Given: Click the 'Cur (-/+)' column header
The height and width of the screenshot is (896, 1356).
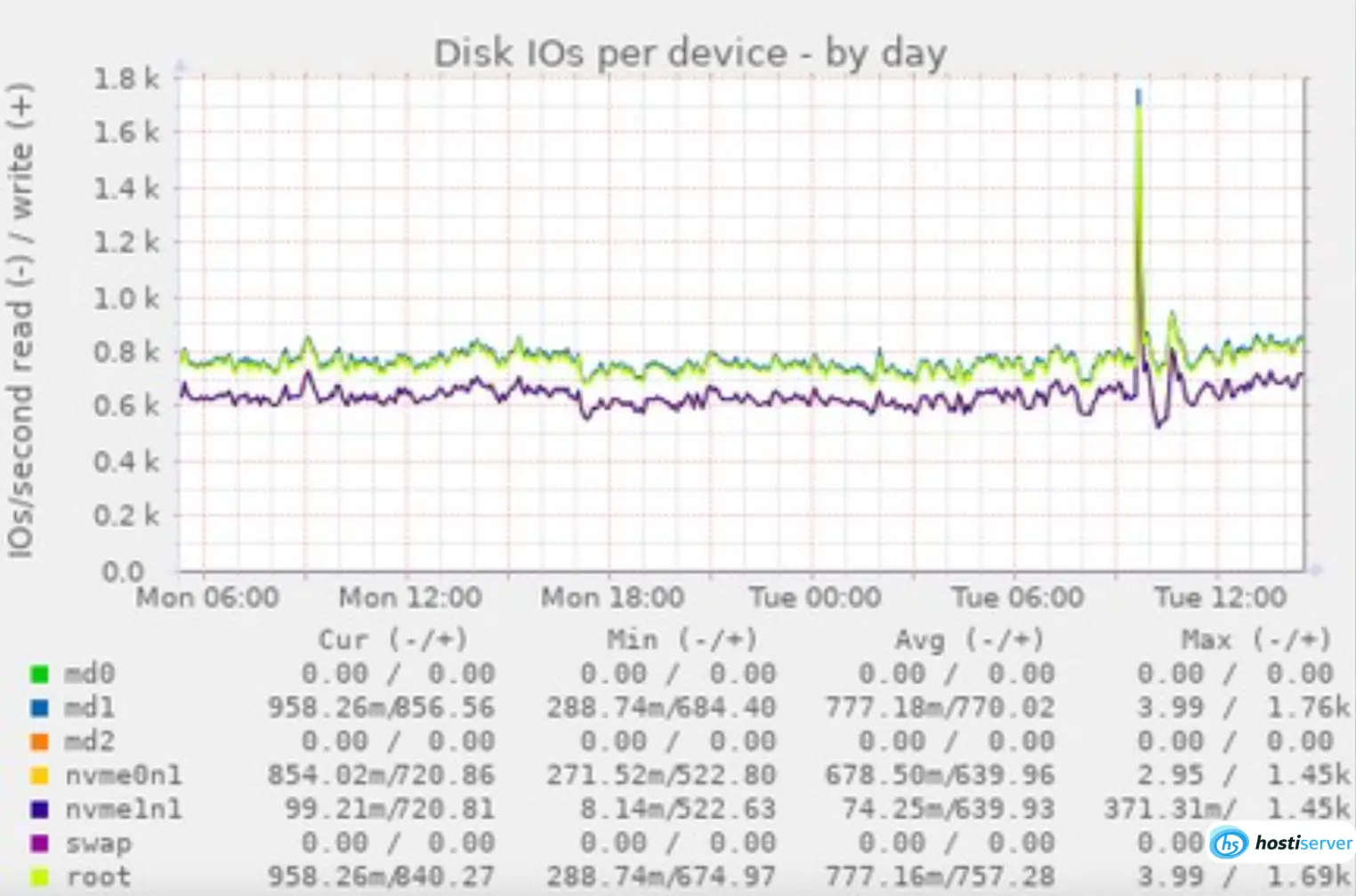Looking at the screenshot, I should pos(392,639).
